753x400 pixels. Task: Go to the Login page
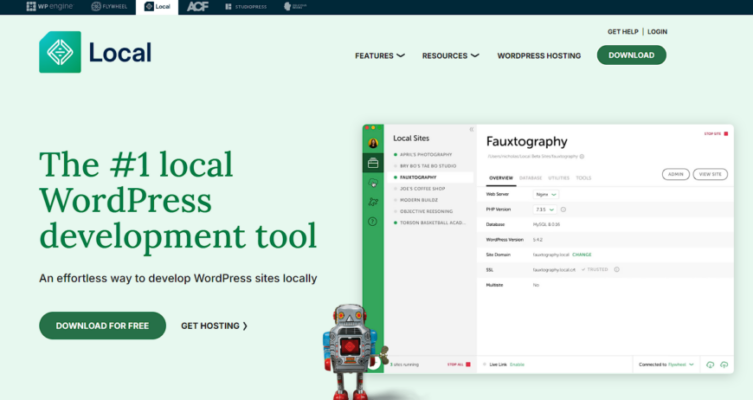(657, 32)
